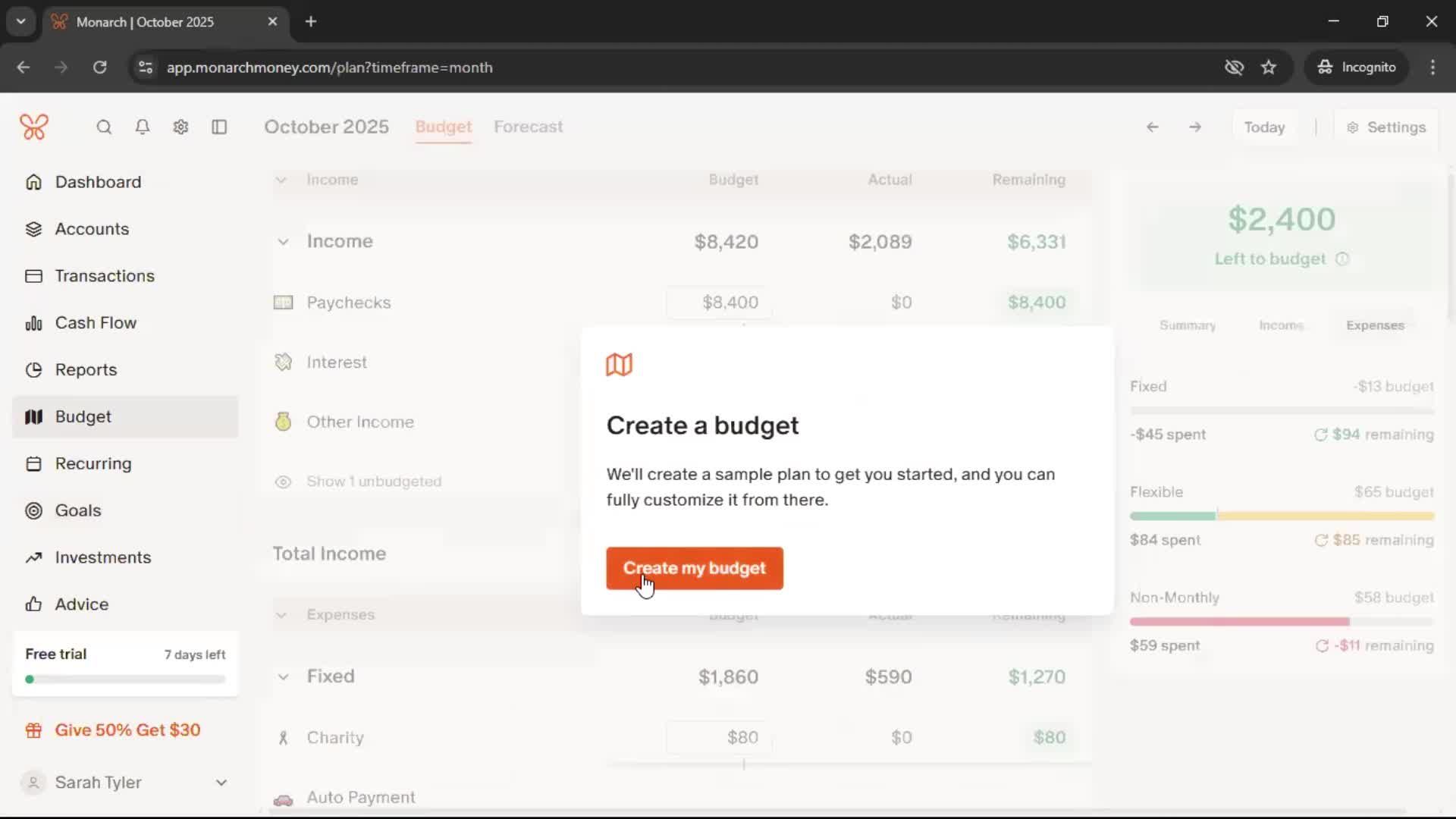1456x819 pixels.
Task: Open the notifications bell
Action: pyautogui.click(x=142, y=127)
